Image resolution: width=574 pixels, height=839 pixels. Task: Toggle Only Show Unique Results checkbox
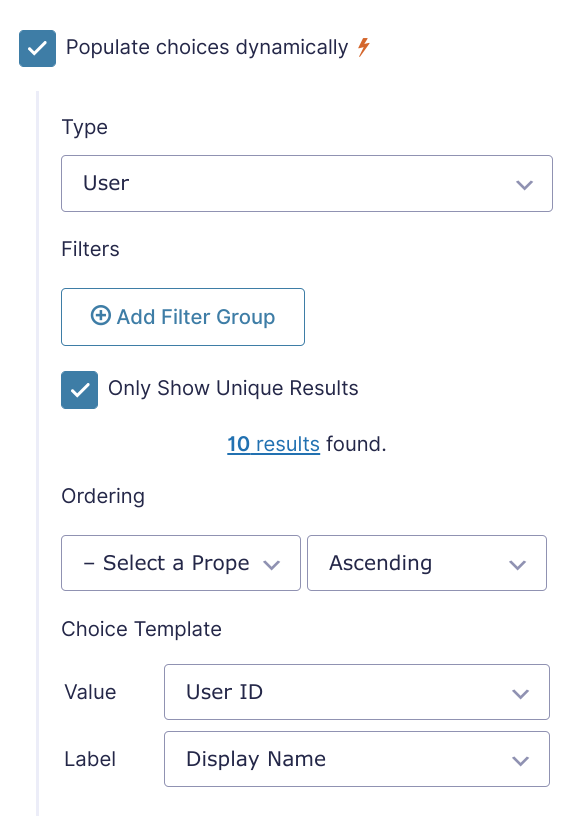coord(80,390)
